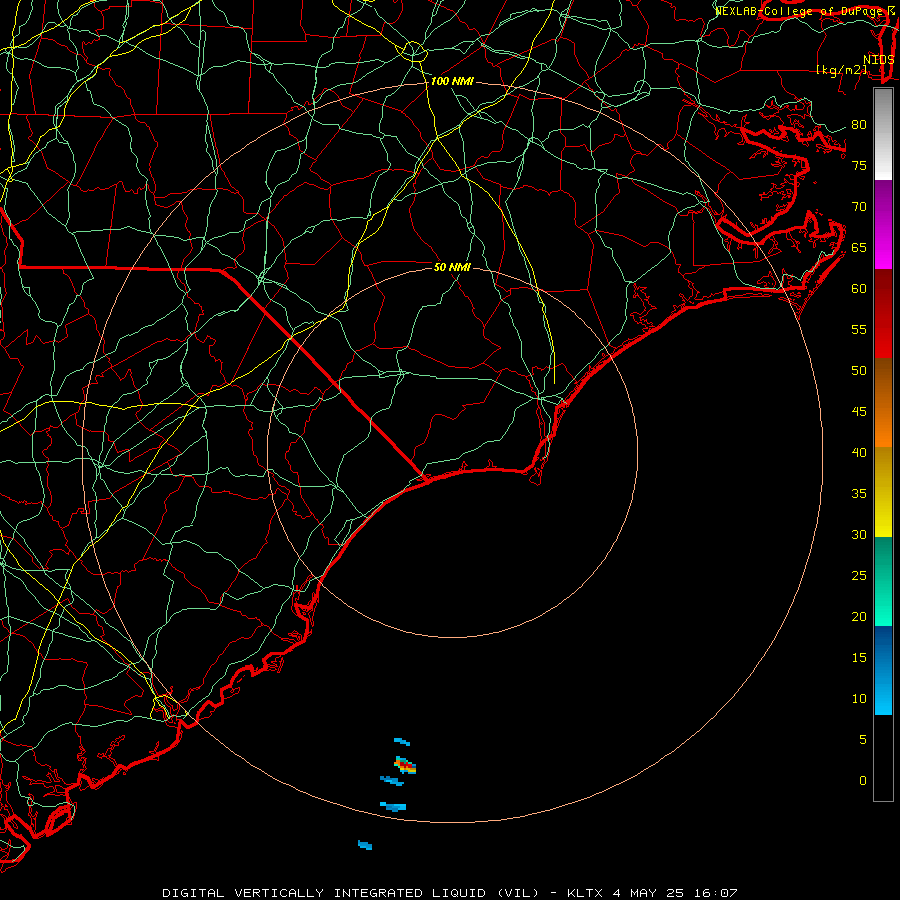This screenshot has width=900, height=900.
Task: Select the olive-yellow segment of the VIL scale
Action: click(883, 492)
